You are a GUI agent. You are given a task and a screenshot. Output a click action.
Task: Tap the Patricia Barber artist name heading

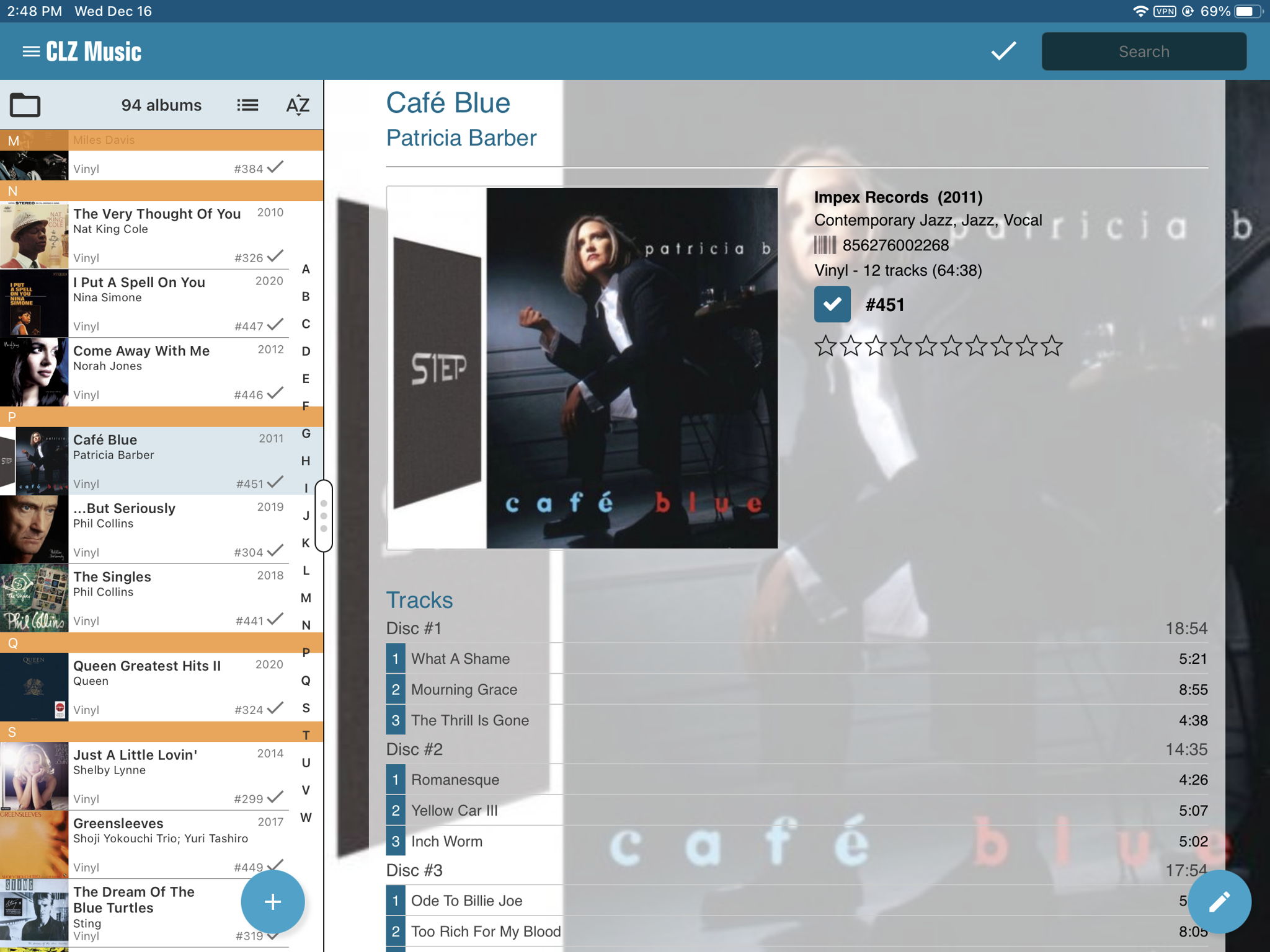click(461, 138)
